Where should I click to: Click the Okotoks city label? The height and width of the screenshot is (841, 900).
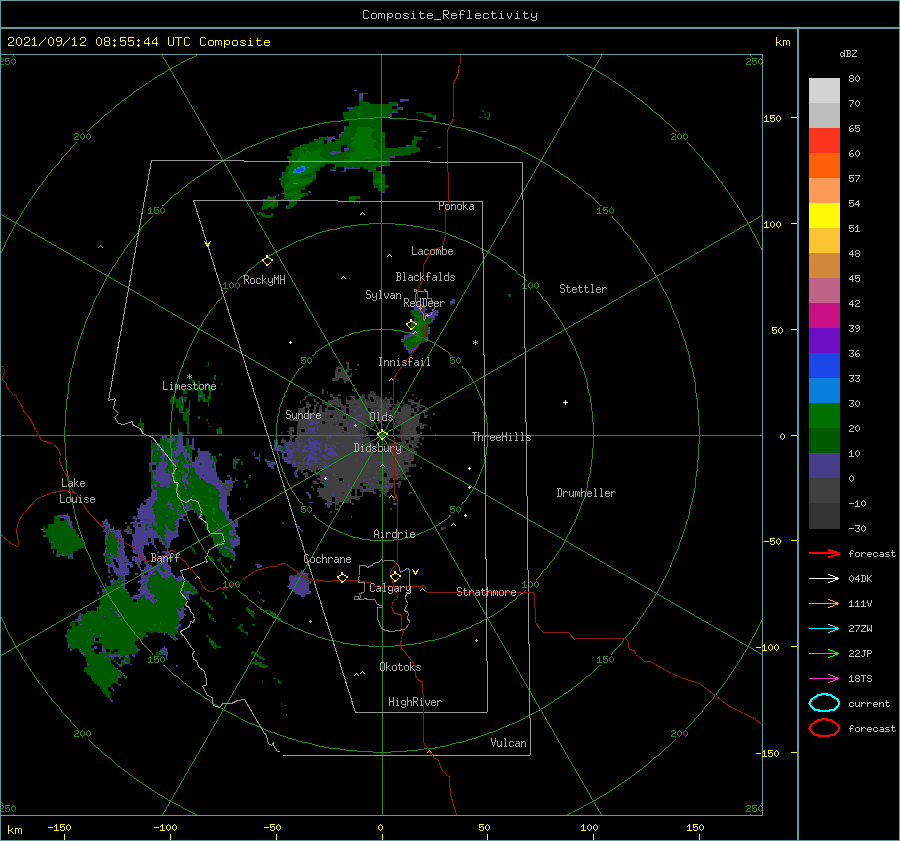pos(400,667)
